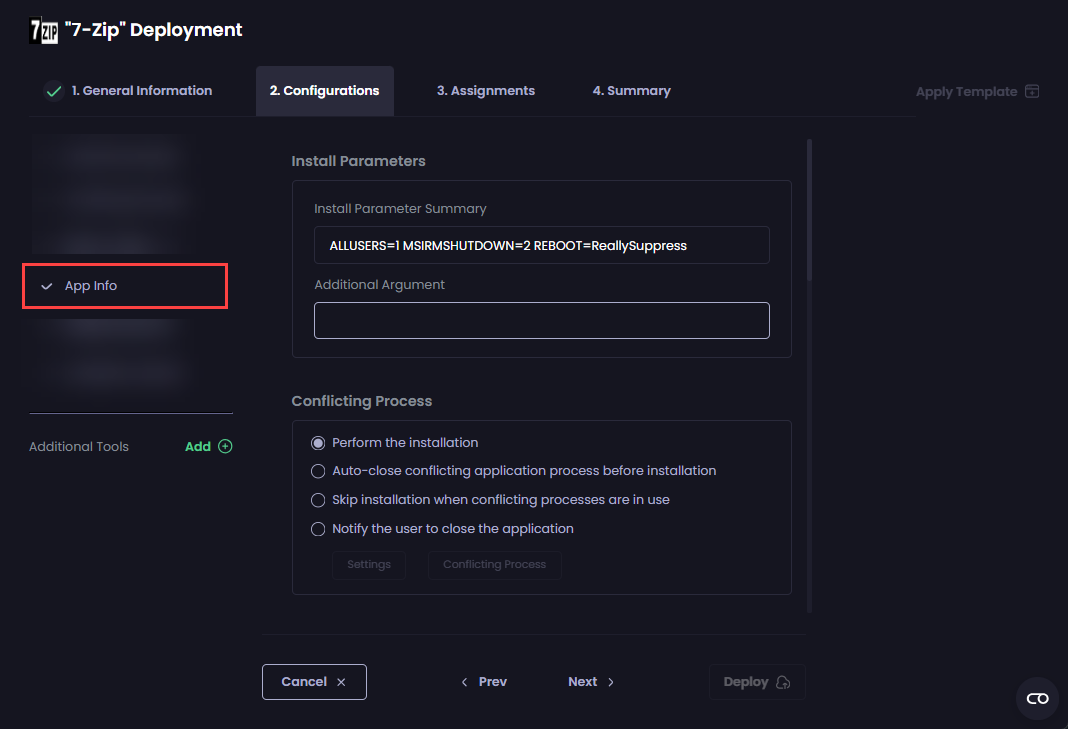The image size is (1068, 729).
Task: Click the X icon on Cancel button
Action: 341,682
